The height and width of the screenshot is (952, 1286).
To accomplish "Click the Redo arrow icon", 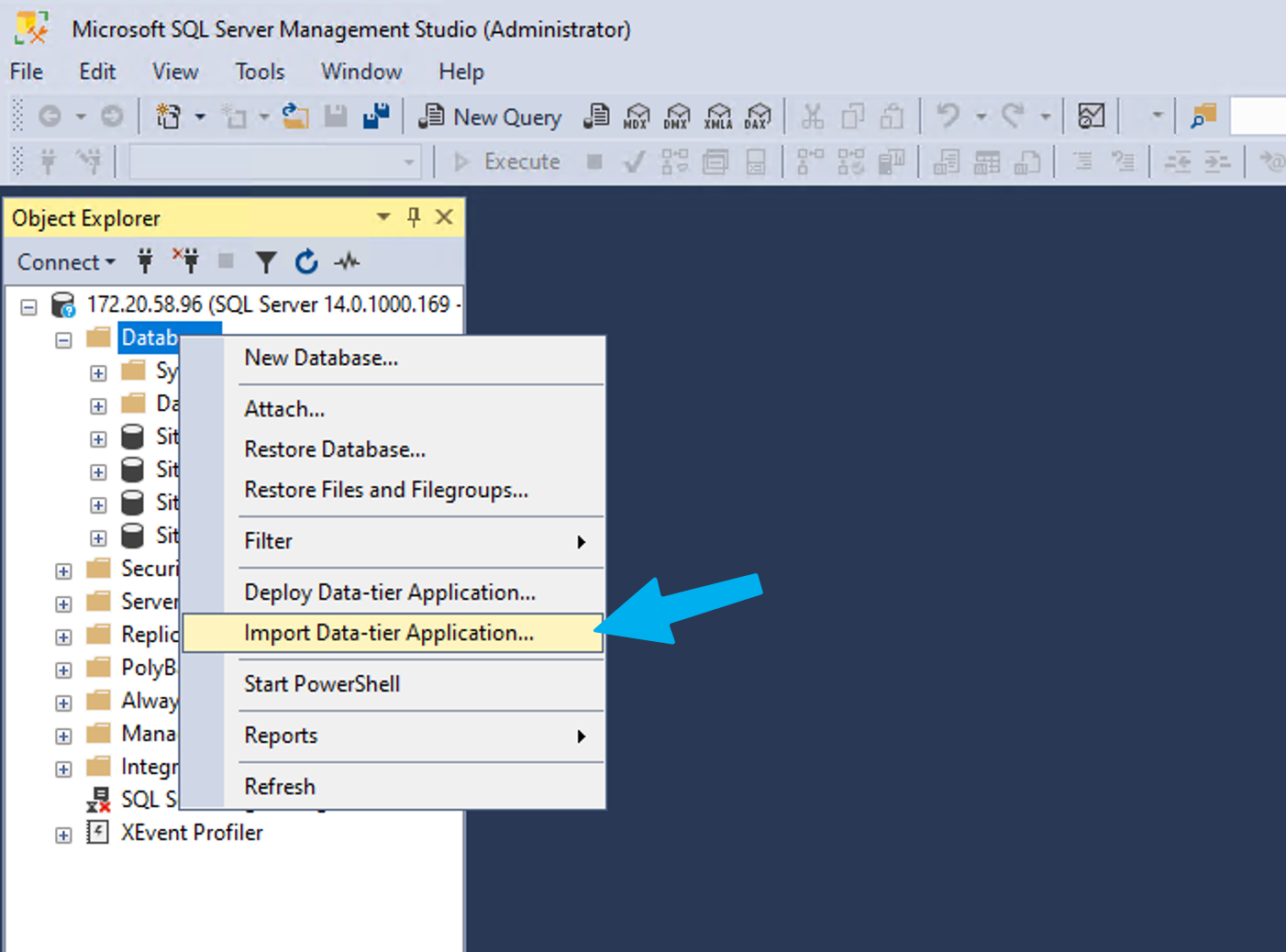I will tap(1013, 116).
